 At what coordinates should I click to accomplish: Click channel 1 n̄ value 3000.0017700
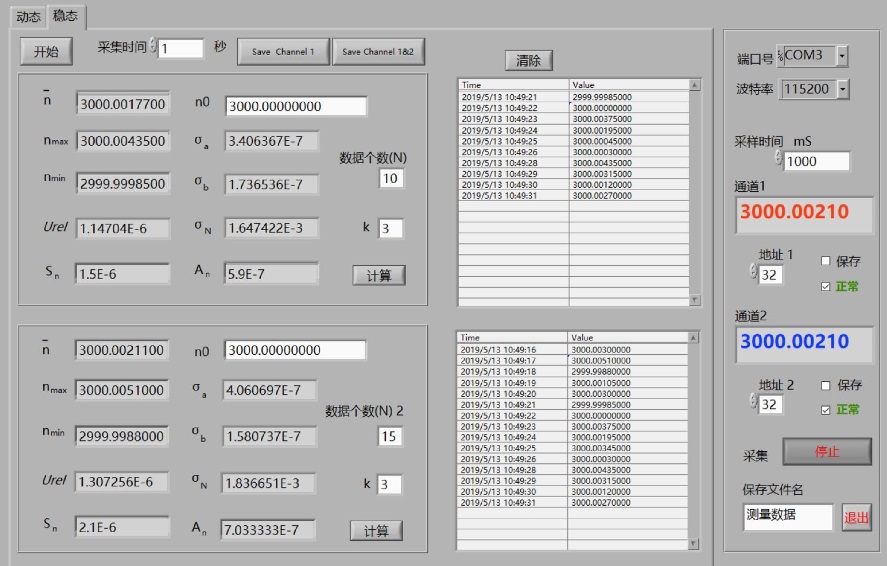[123, 104]
